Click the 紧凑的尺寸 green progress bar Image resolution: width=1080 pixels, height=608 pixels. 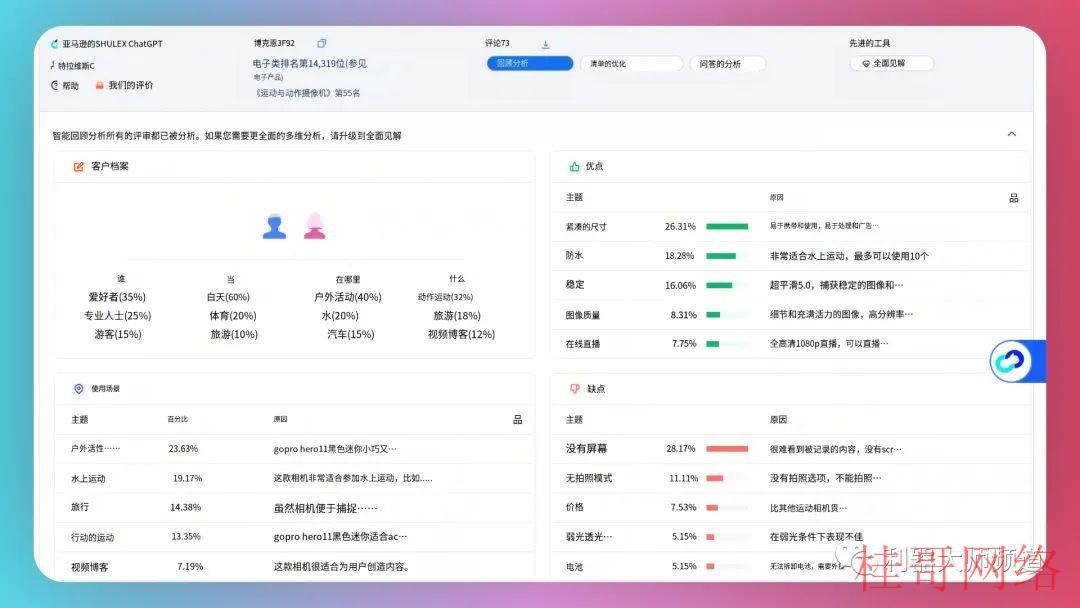pyautogui.click(x=727, y=227)
